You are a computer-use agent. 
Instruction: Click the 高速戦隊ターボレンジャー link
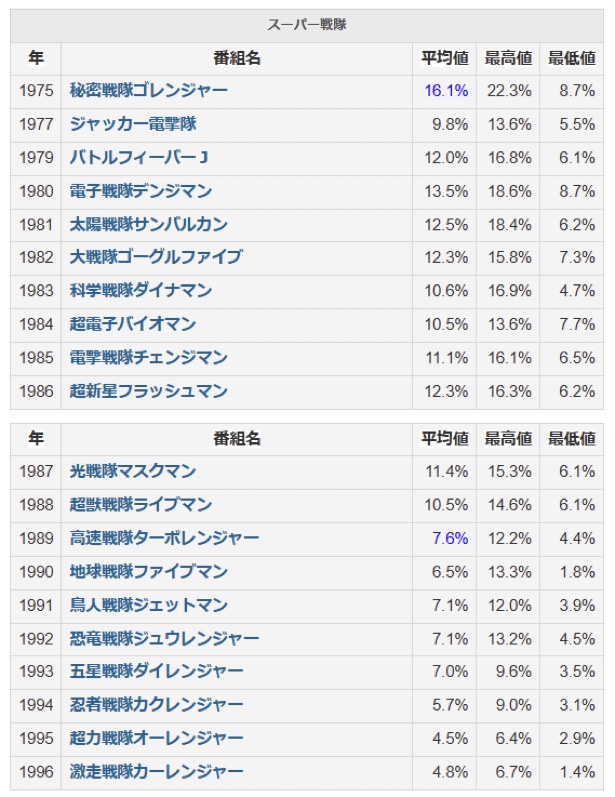click(164, 538)
